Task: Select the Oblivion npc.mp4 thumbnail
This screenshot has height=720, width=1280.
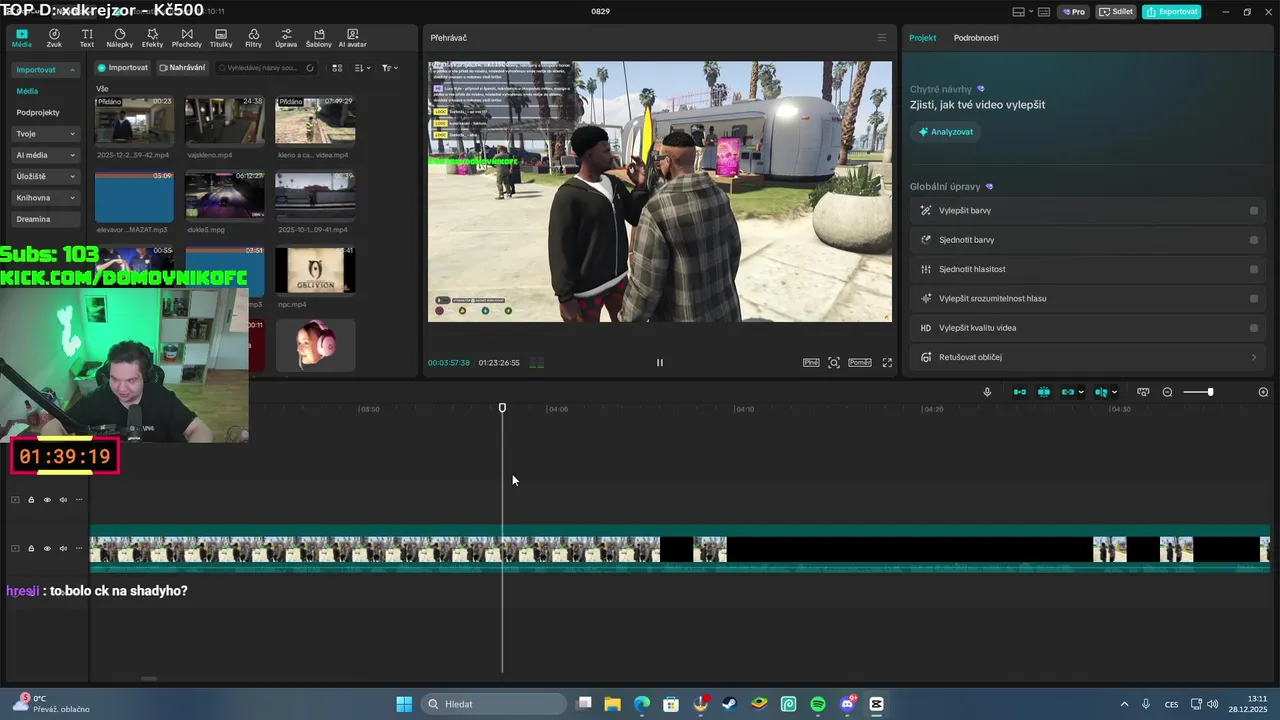Action: pos(315,271)
